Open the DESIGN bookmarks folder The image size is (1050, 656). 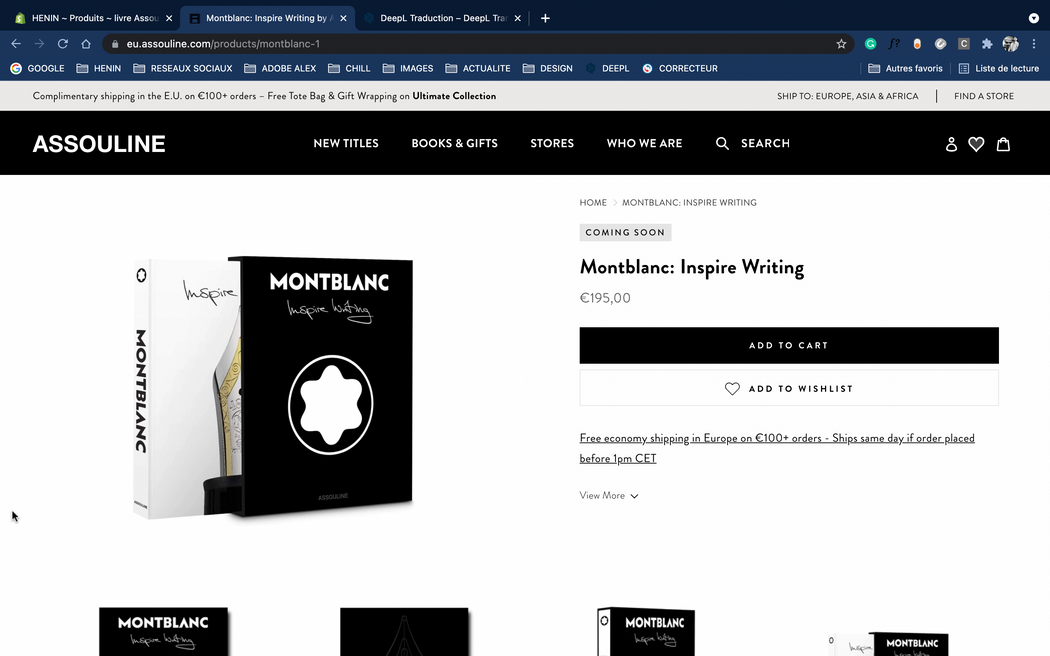(547, 68)
